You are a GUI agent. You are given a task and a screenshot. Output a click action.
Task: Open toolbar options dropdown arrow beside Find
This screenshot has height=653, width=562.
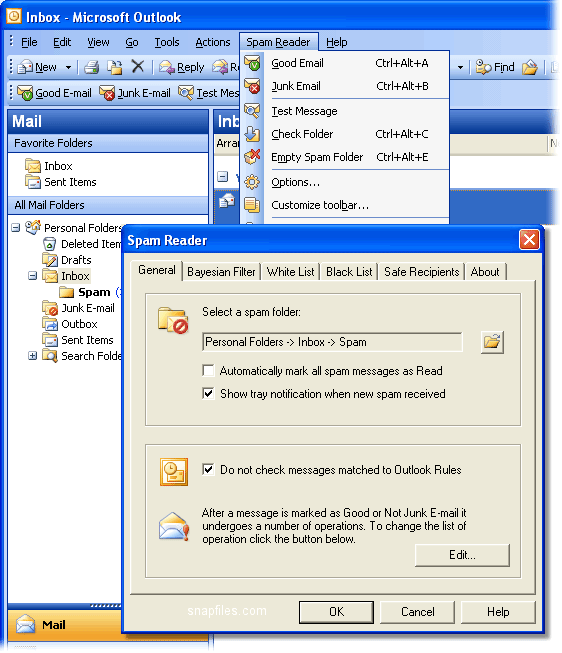[x=460, y=67]
